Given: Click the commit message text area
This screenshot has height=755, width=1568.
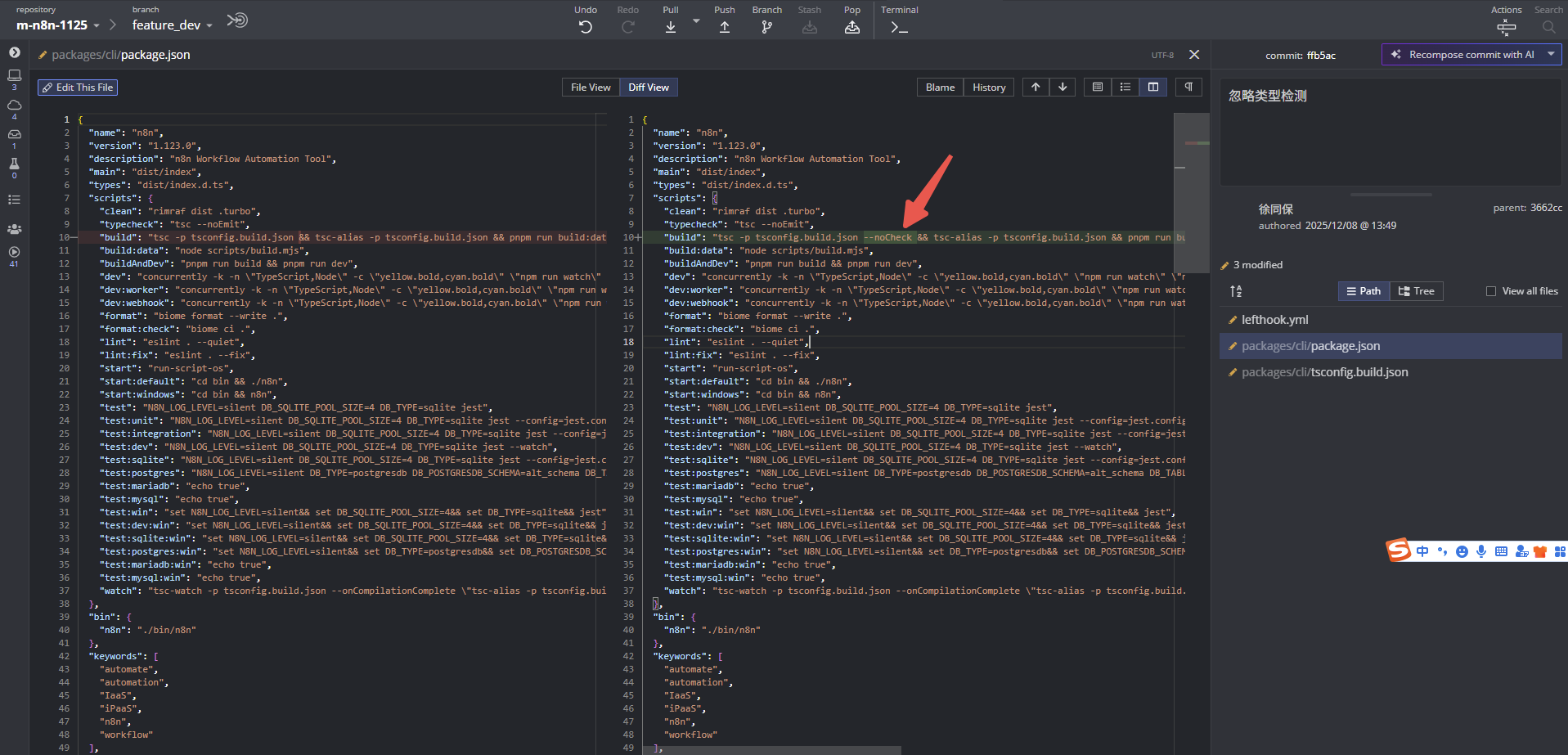Looking at the screenshot, I should [x=1391, y=133].
